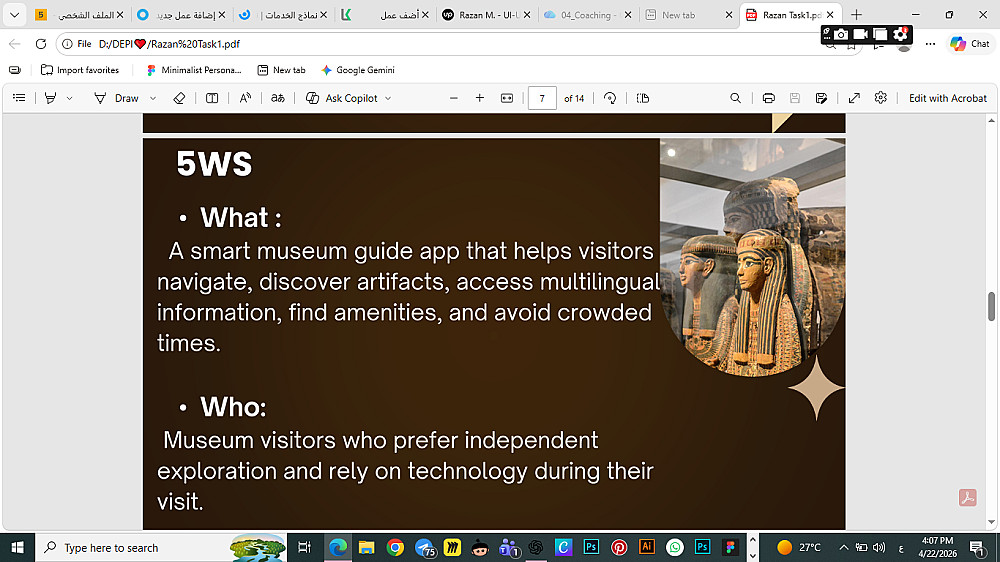Image resolution: width=1000 pixels, height=562 pixels.
Task: Switch to the أضف عمل tab
Action: click(384, 15)
